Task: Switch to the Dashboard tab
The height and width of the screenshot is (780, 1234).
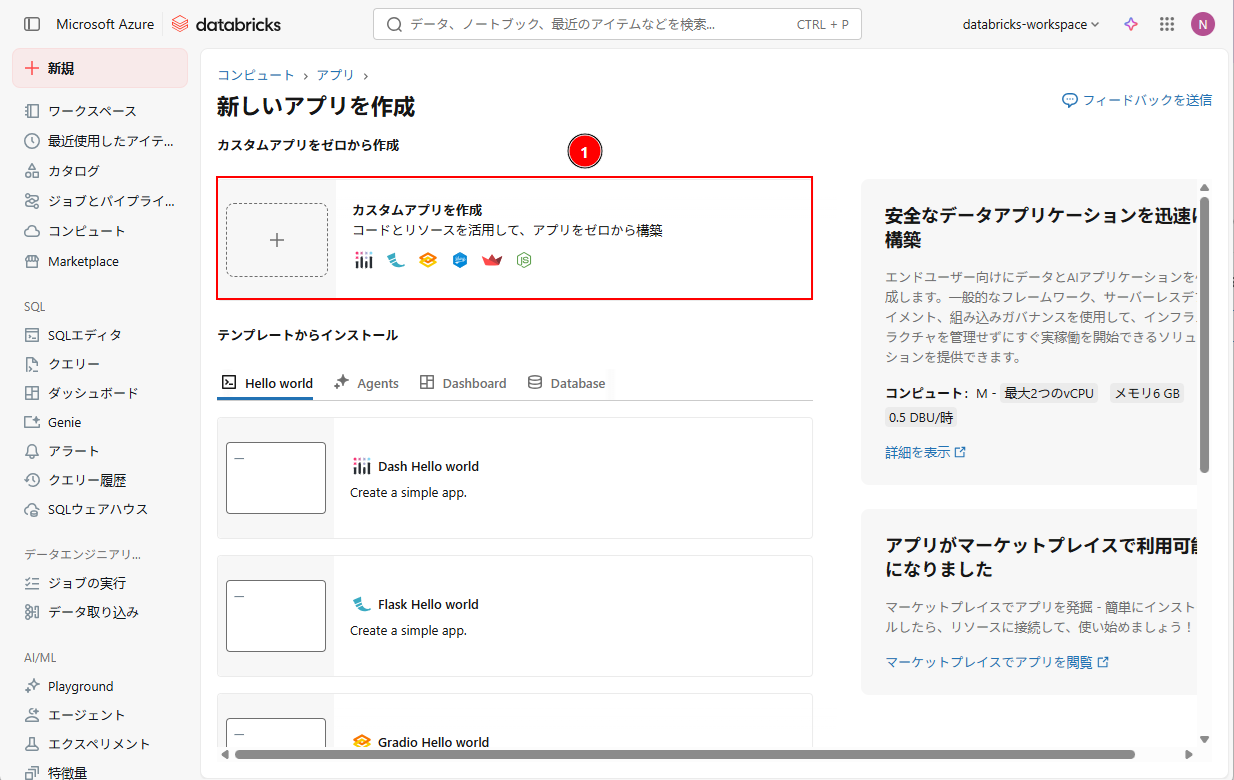Action: coord(463,383)
